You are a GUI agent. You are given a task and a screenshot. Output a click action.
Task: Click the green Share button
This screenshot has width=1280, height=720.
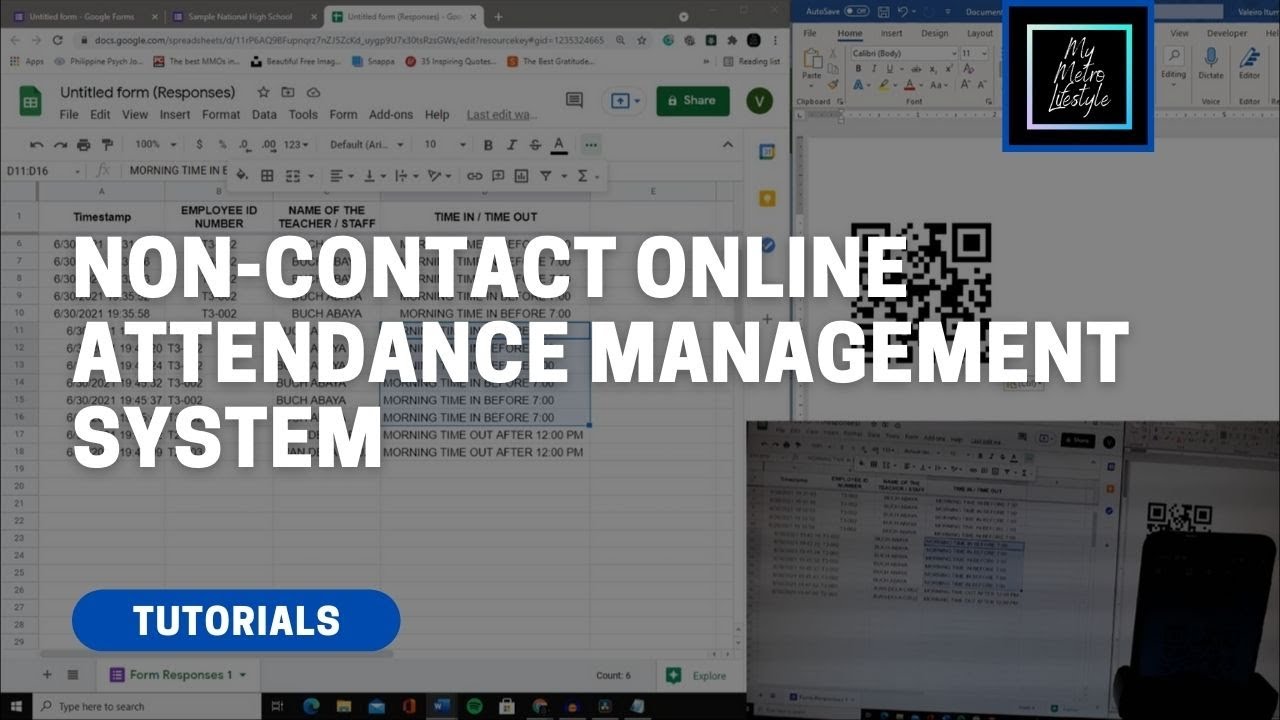pyautogui.click(x=693, y=100)
